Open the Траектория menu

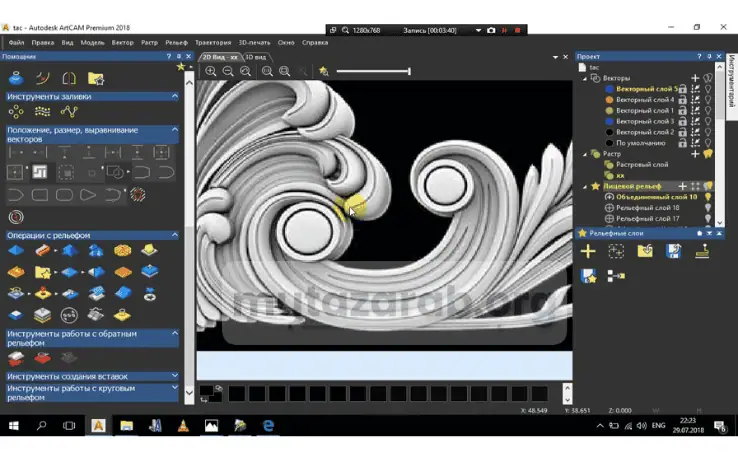pos(213,42)
